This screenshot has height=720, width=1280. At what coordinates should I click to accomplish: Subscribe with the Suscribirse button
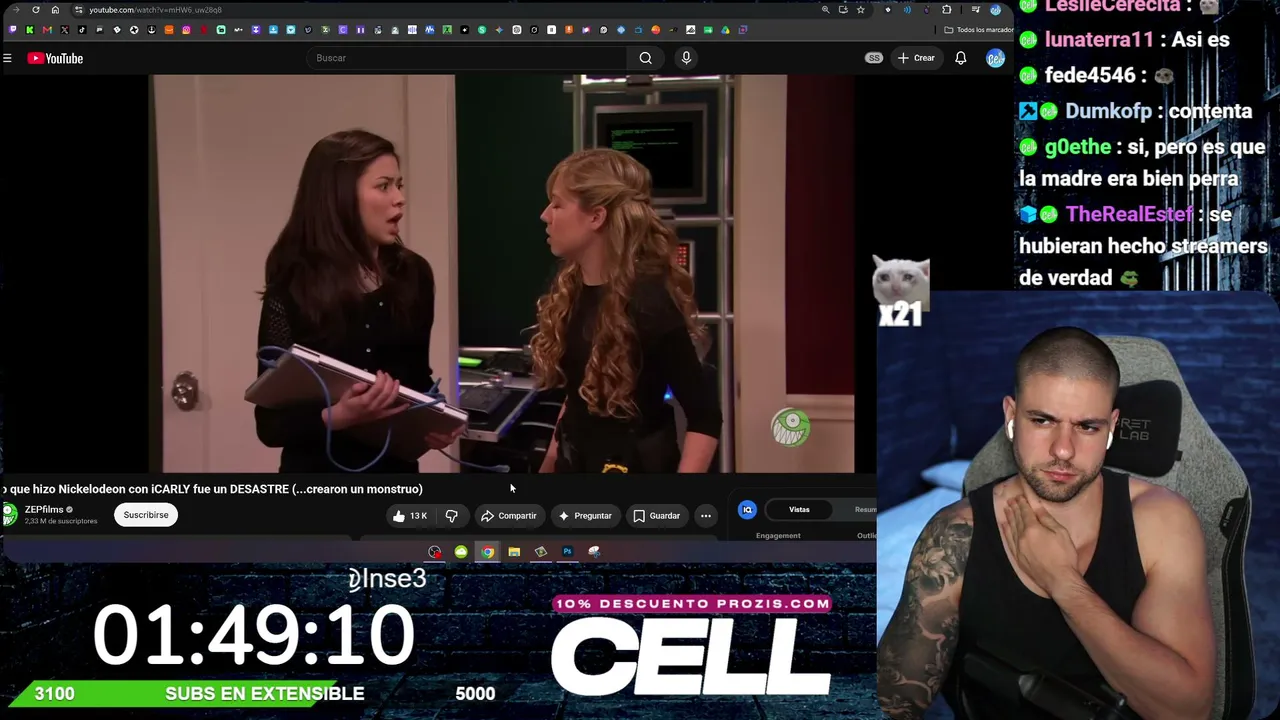pyautogui.click(x=146, y=515)
